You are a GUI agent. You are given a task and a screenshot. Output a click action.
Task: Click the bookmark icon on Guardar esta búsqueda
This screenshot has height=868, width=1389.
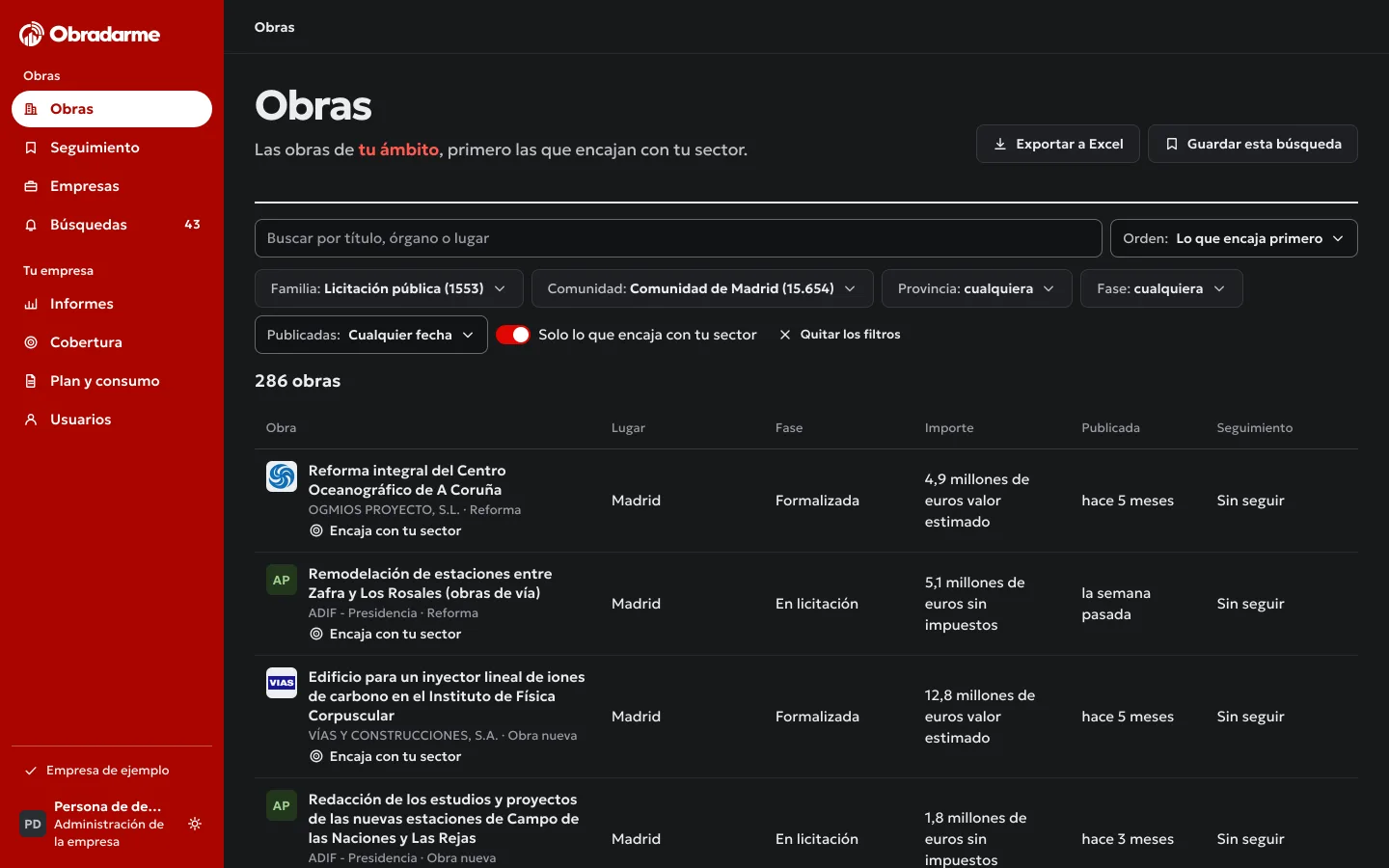click(x=1172, y=144)
